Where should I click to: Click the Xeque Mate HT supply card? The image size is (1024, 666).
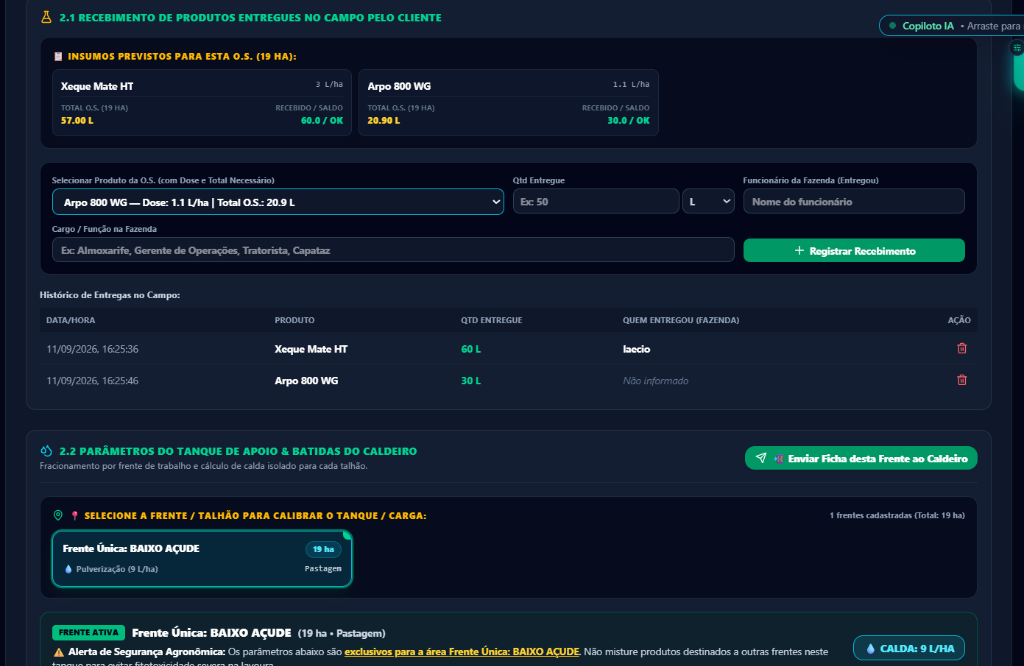click(202, 103)
